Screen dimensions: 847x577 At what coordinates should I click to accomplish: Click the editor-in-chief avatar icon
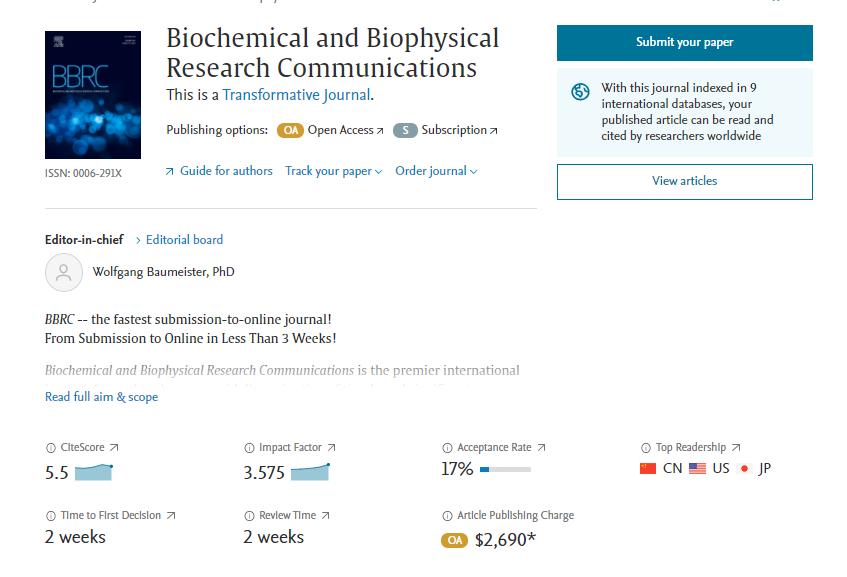click(63, 272)
